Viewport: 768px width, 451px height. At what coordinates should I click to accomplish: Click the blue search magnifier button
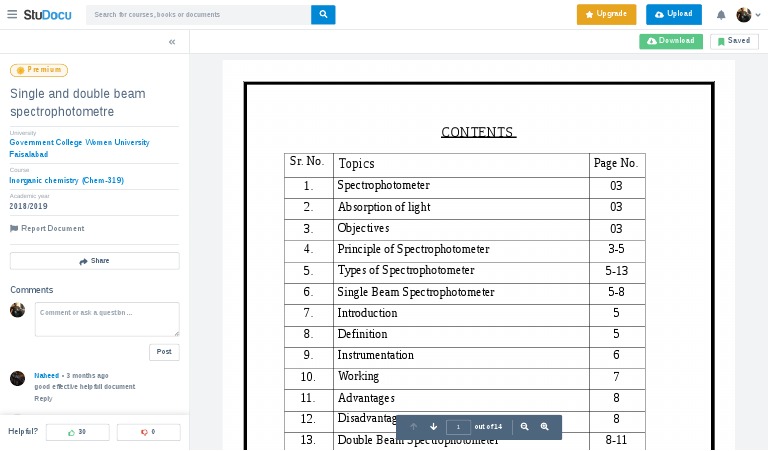(323, 15)
